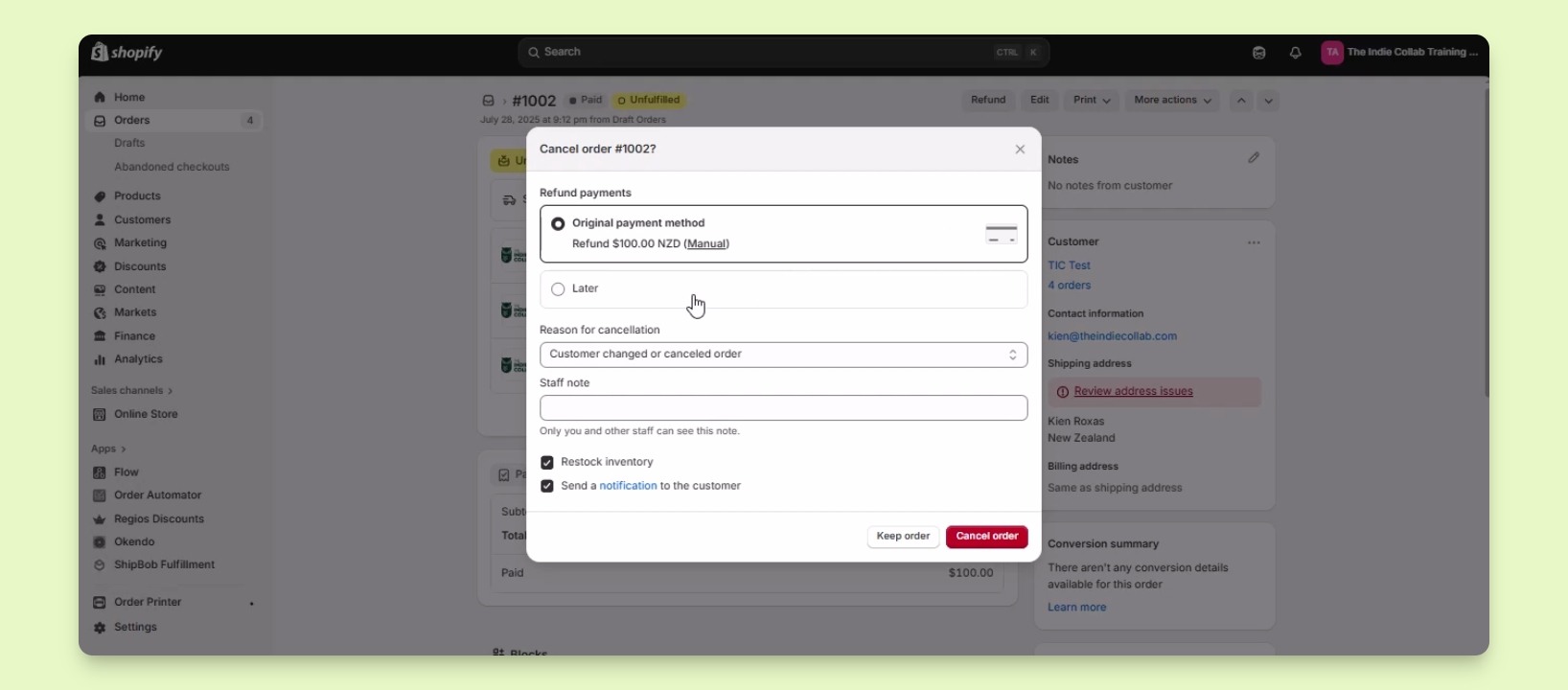
Task: Click Review address issues
Action: (x=1133, y=392)
